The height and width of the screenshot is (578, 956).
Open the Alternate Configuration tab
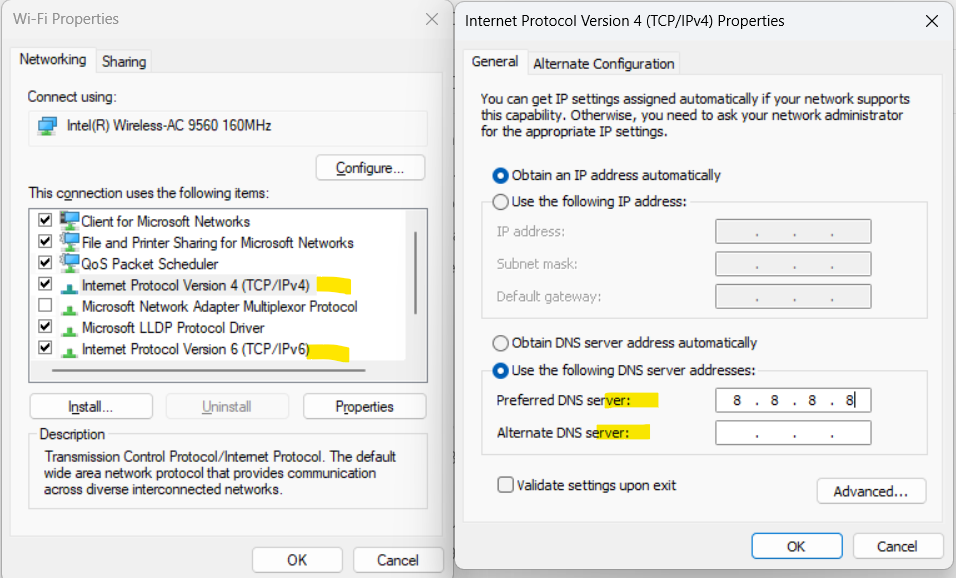(604, 64)
